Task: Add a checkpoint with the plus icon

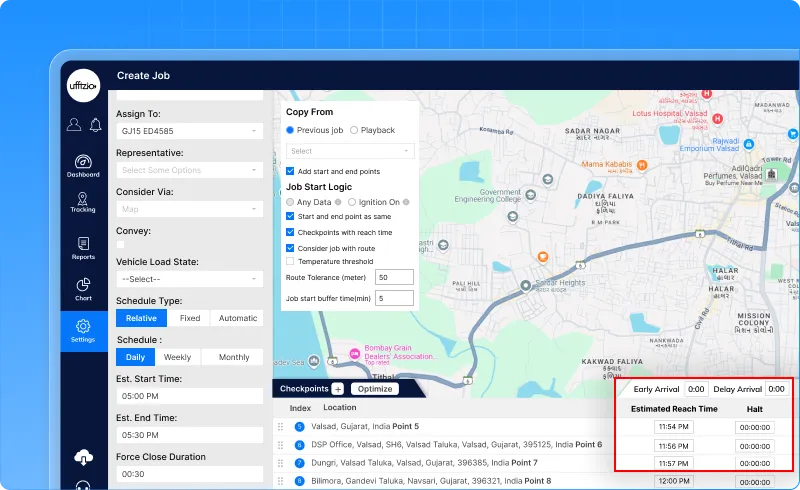Action: [x=337, y=389]
